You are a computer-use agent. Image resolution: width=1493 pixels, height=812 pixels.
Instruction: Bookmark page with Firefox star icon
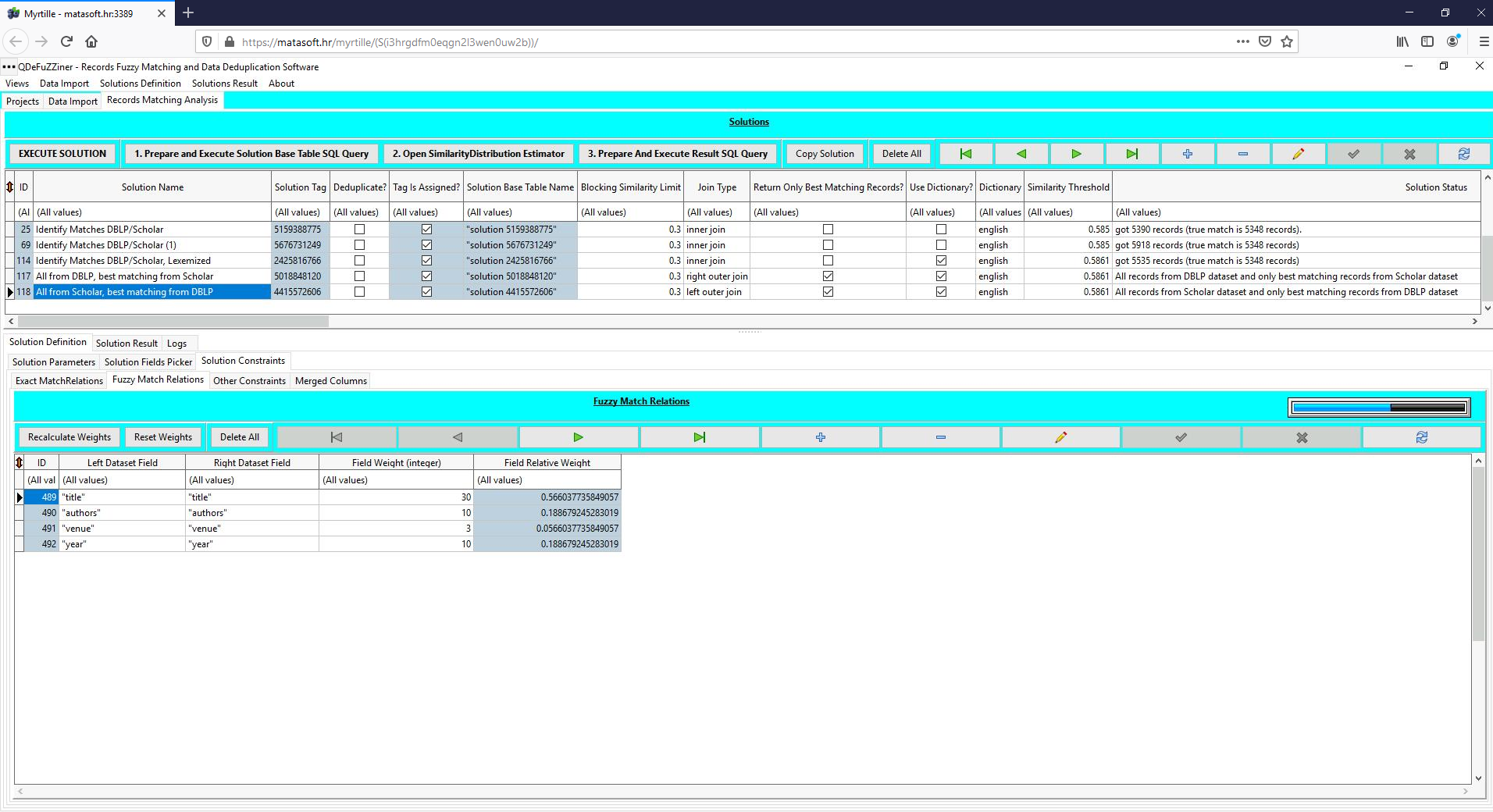(1287, 42)
